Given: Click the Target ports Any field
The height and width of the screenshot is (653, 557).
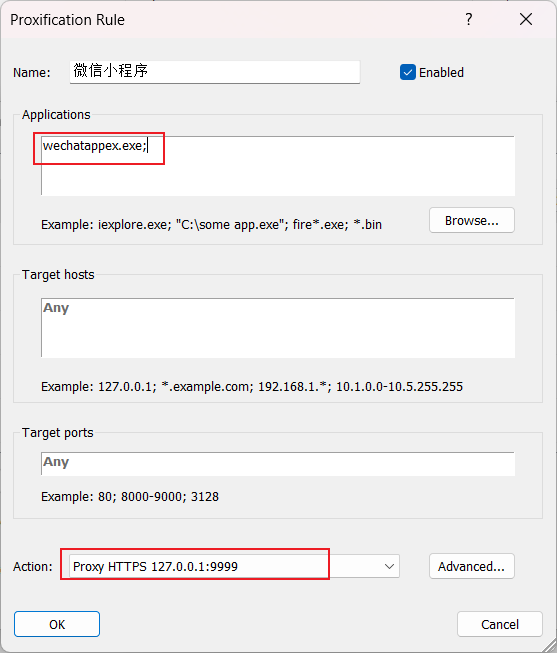Looking at the screenshot, I should (278, 464).
